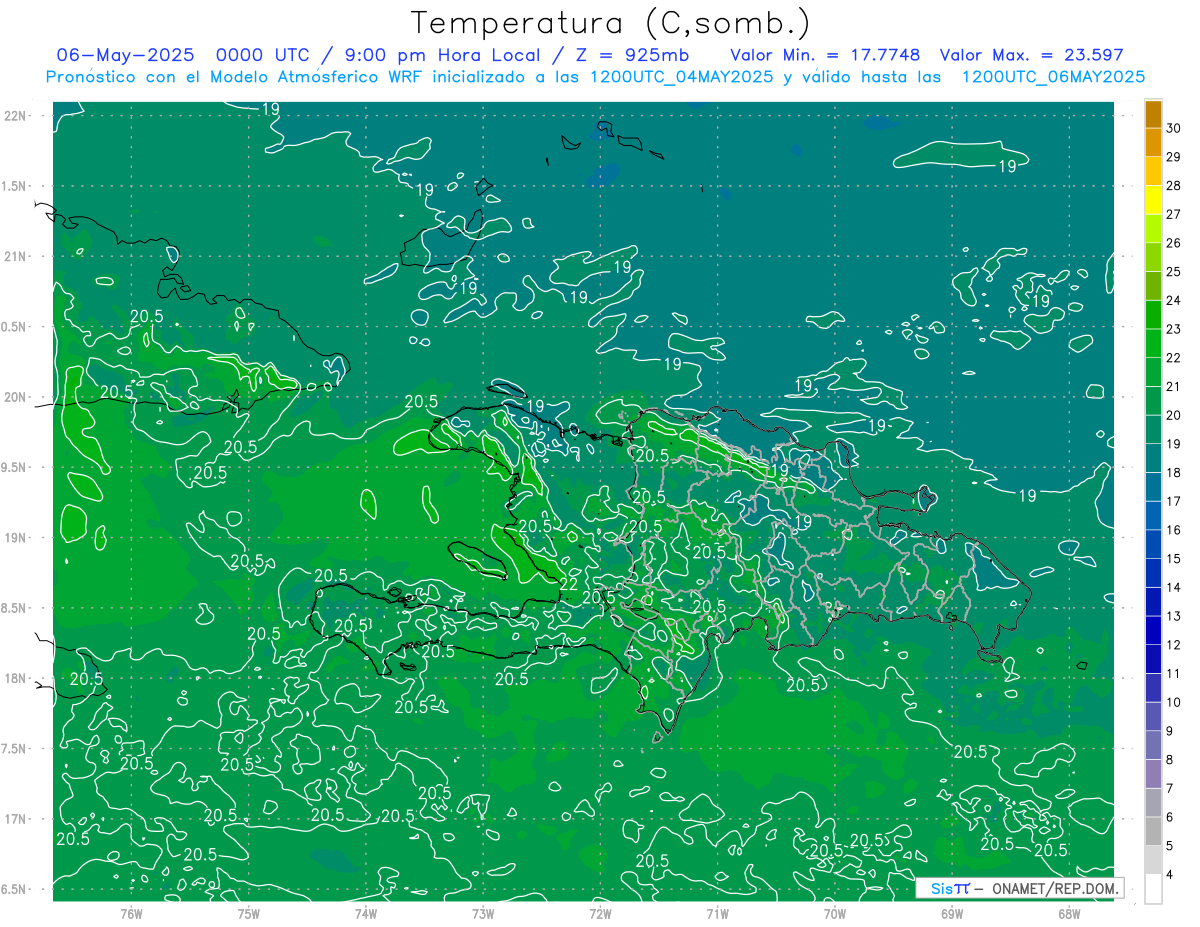Click the "18N" latitude axis label

tap(15, 678)
